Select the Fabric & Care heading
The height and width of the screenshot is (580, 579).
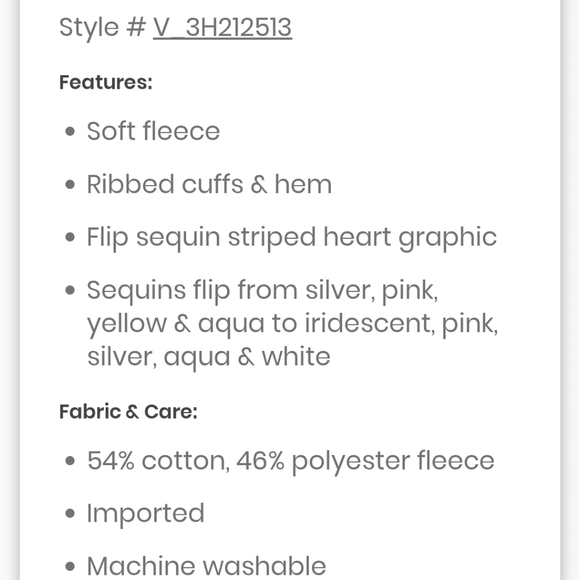(x=128, y=412)
